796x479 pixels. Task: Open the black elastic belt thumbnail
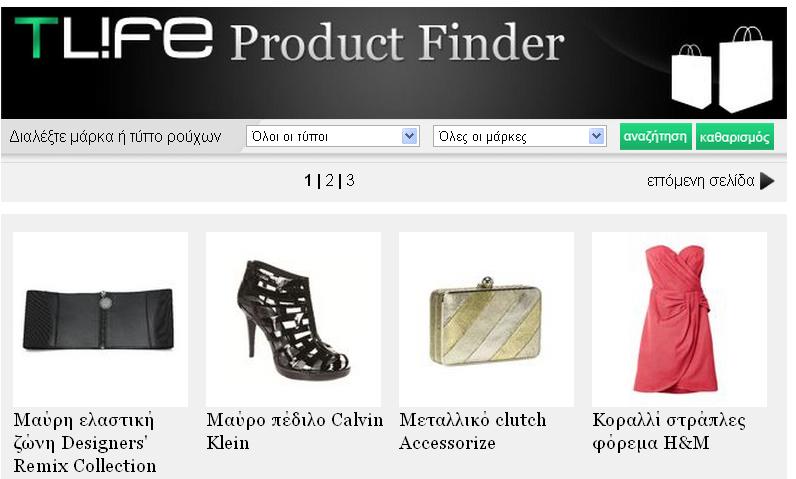tap(101, 320)
